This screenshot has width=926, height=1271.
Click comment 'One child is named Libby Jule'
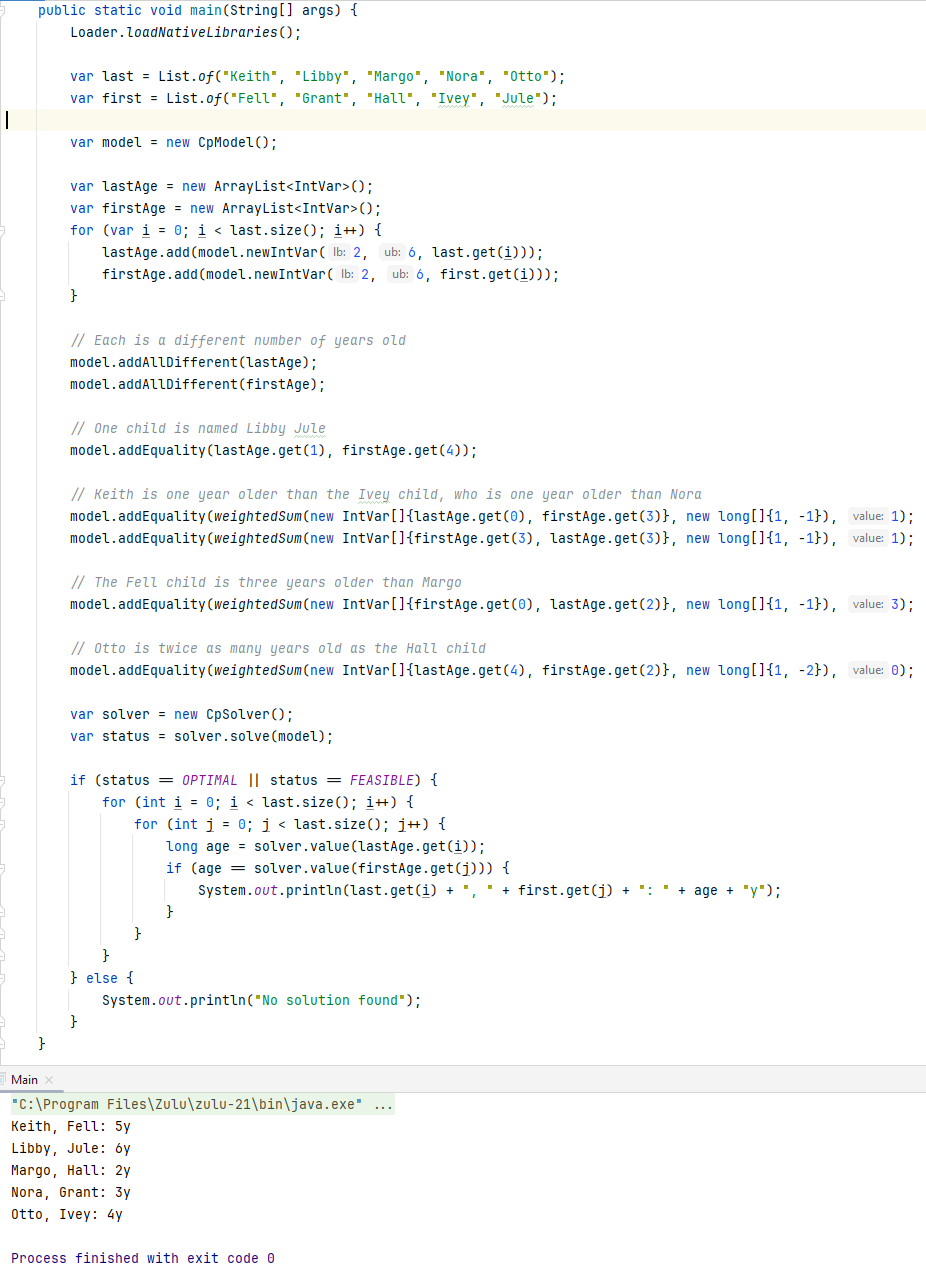tap(198, 428)
